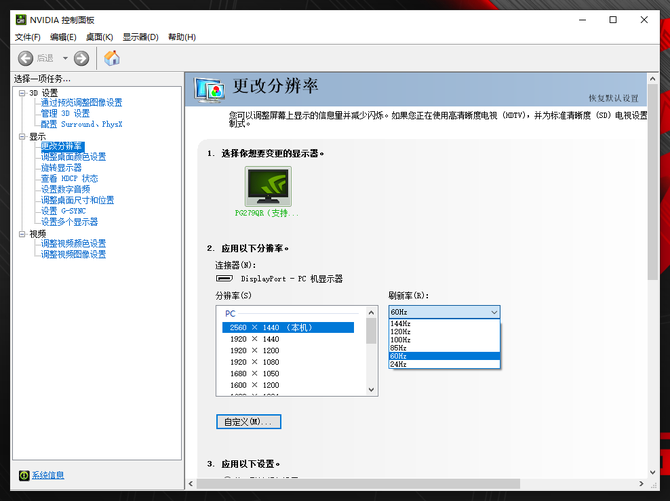Image resolution: width=670 pixels, height=501 pixels.
Task: Select the PG279QR monitor thumbnail
Action: [x=268, y=186]
